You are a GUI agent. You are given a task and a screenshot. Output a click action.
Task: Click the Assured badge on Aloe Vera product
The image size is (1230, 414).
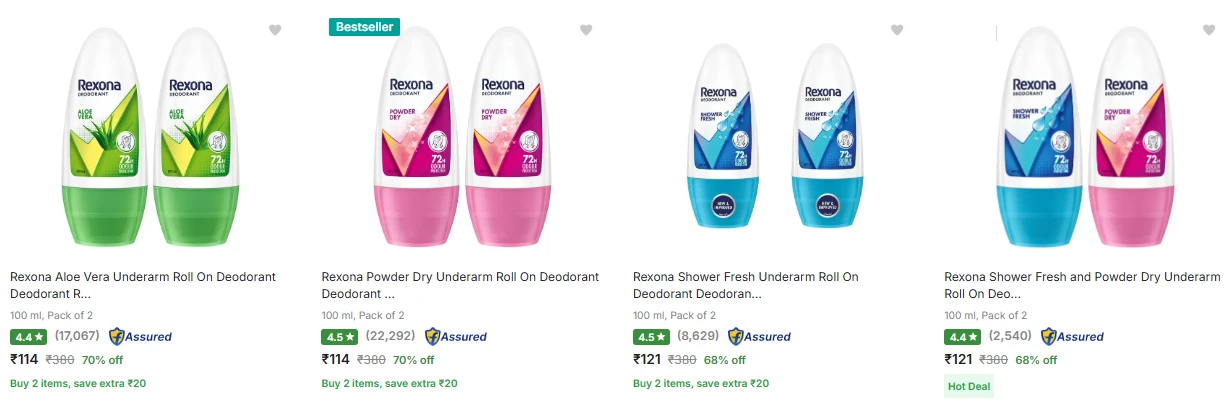pos(140,336)
